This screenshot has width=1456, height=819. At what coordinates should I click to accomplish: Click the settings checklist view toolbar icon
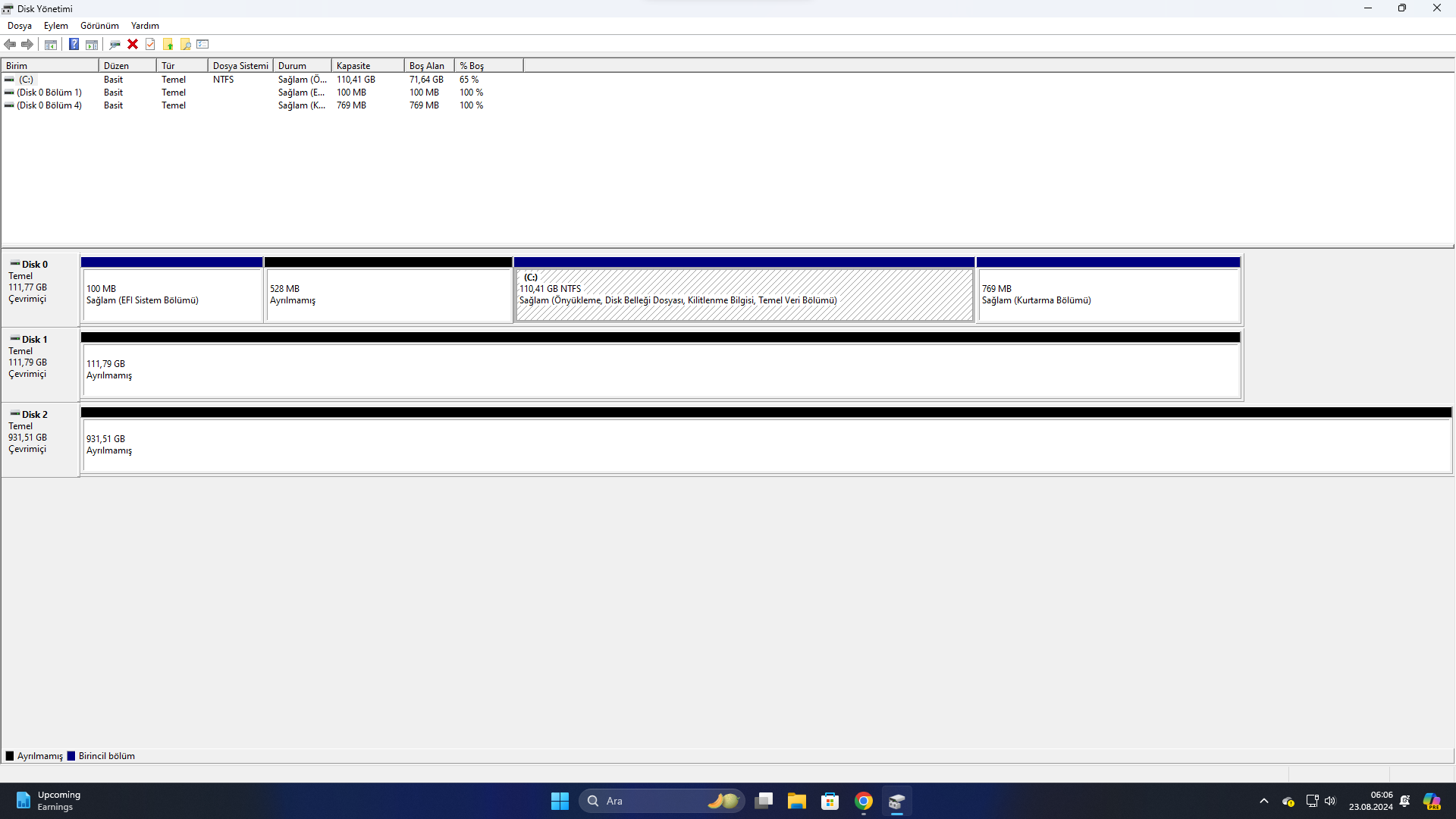[x=202, y=44]
